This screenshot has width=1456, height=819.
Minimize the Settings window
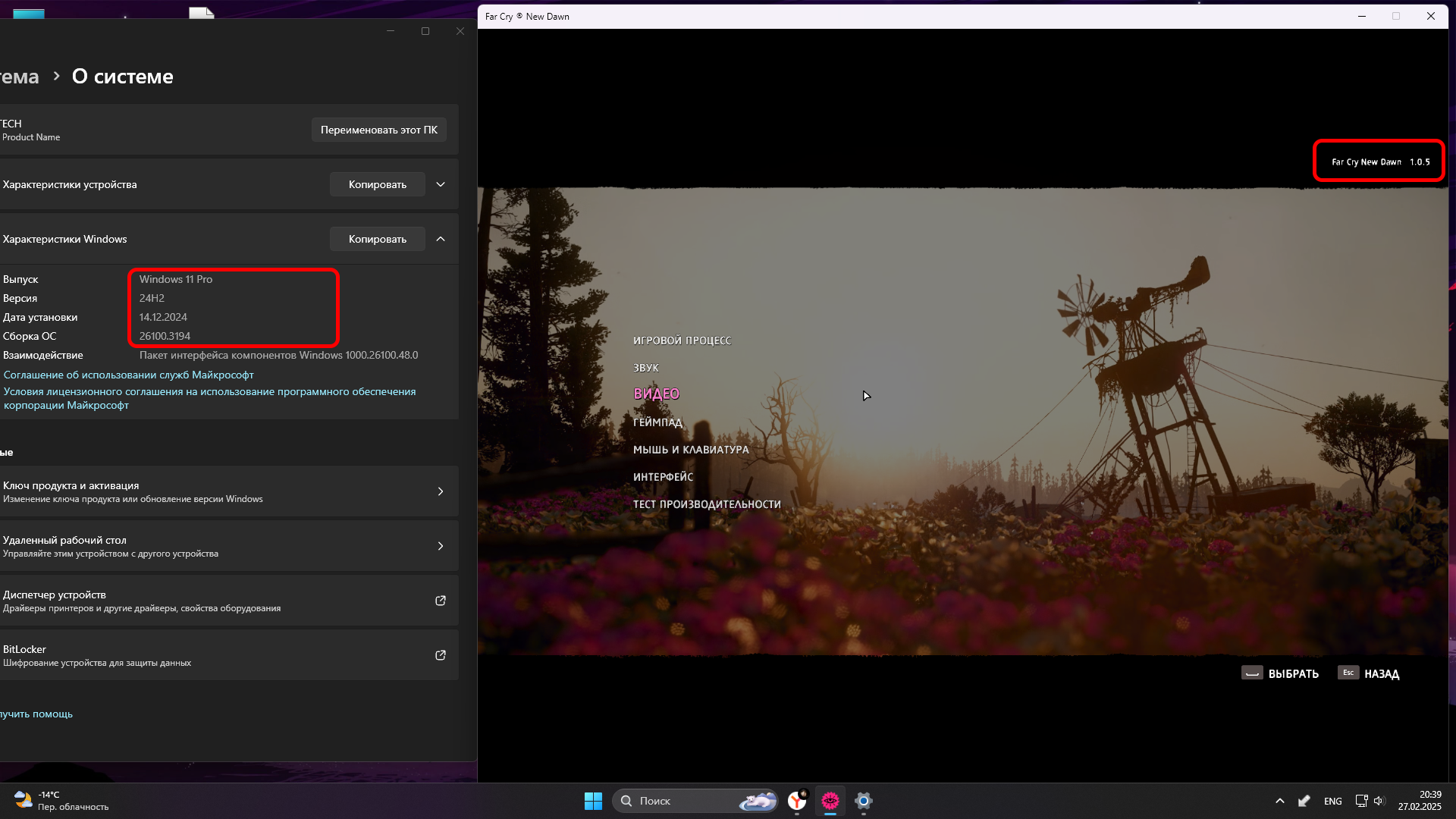391,31
